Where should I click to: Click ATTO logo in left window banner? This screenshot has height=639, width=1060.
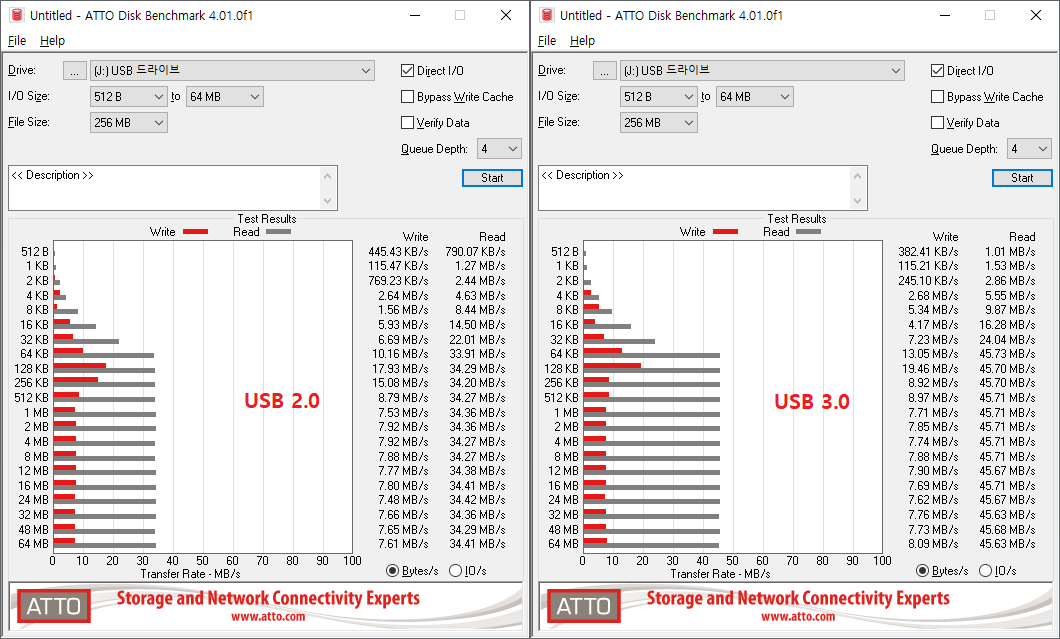tap(53, 606)
